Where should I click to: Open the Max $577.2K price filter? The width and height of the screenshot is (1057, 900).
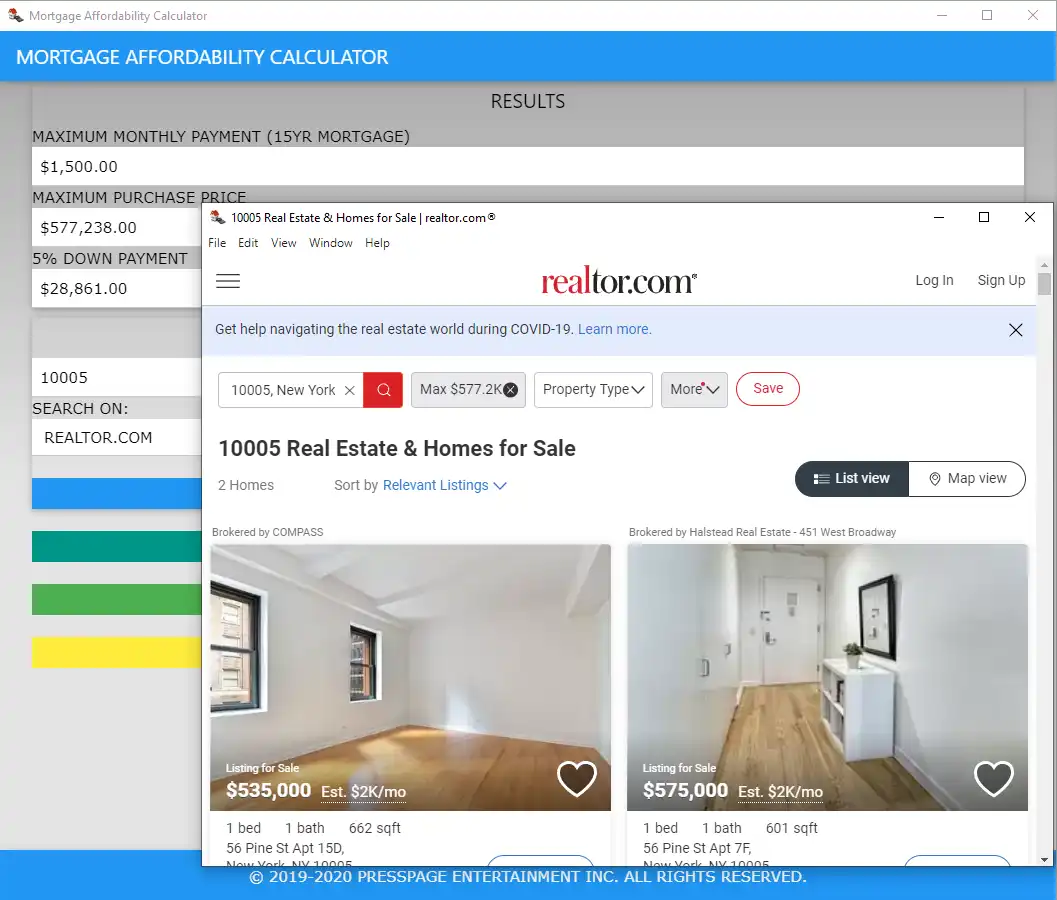[460, 390]
